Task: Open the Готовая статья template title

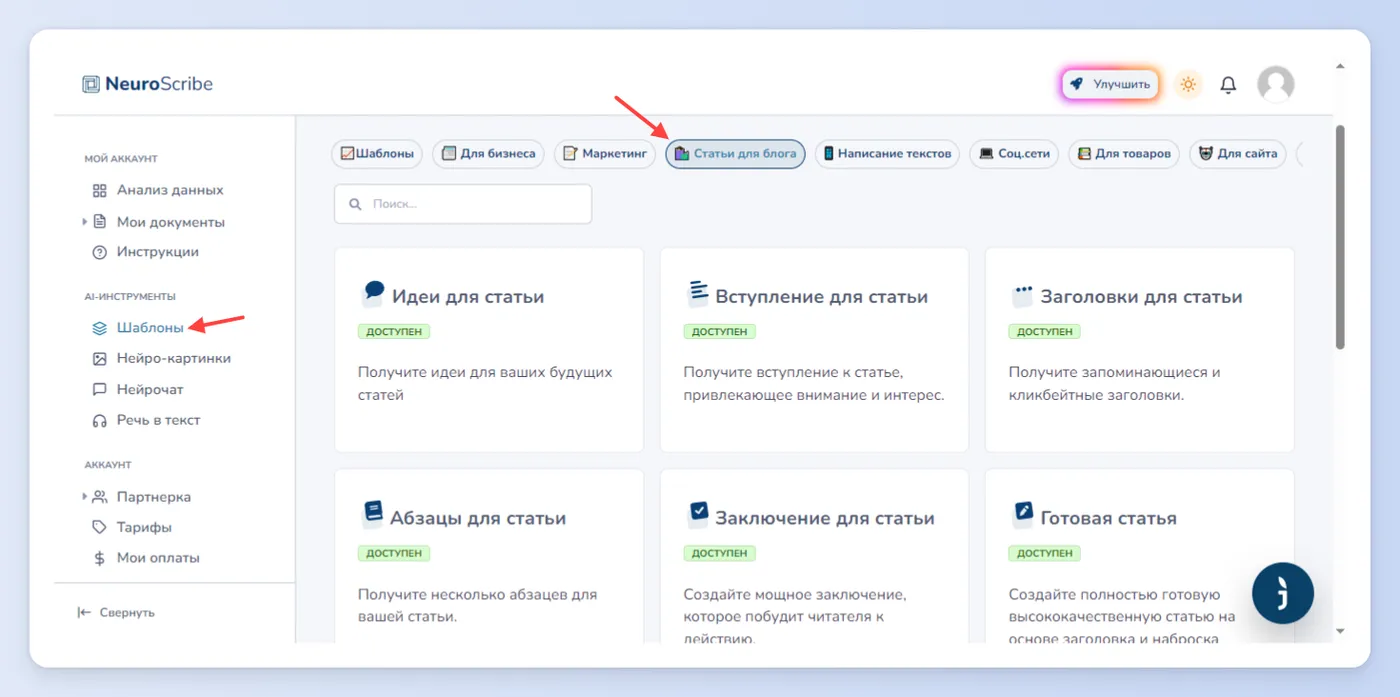Action: pos(1108,518)
